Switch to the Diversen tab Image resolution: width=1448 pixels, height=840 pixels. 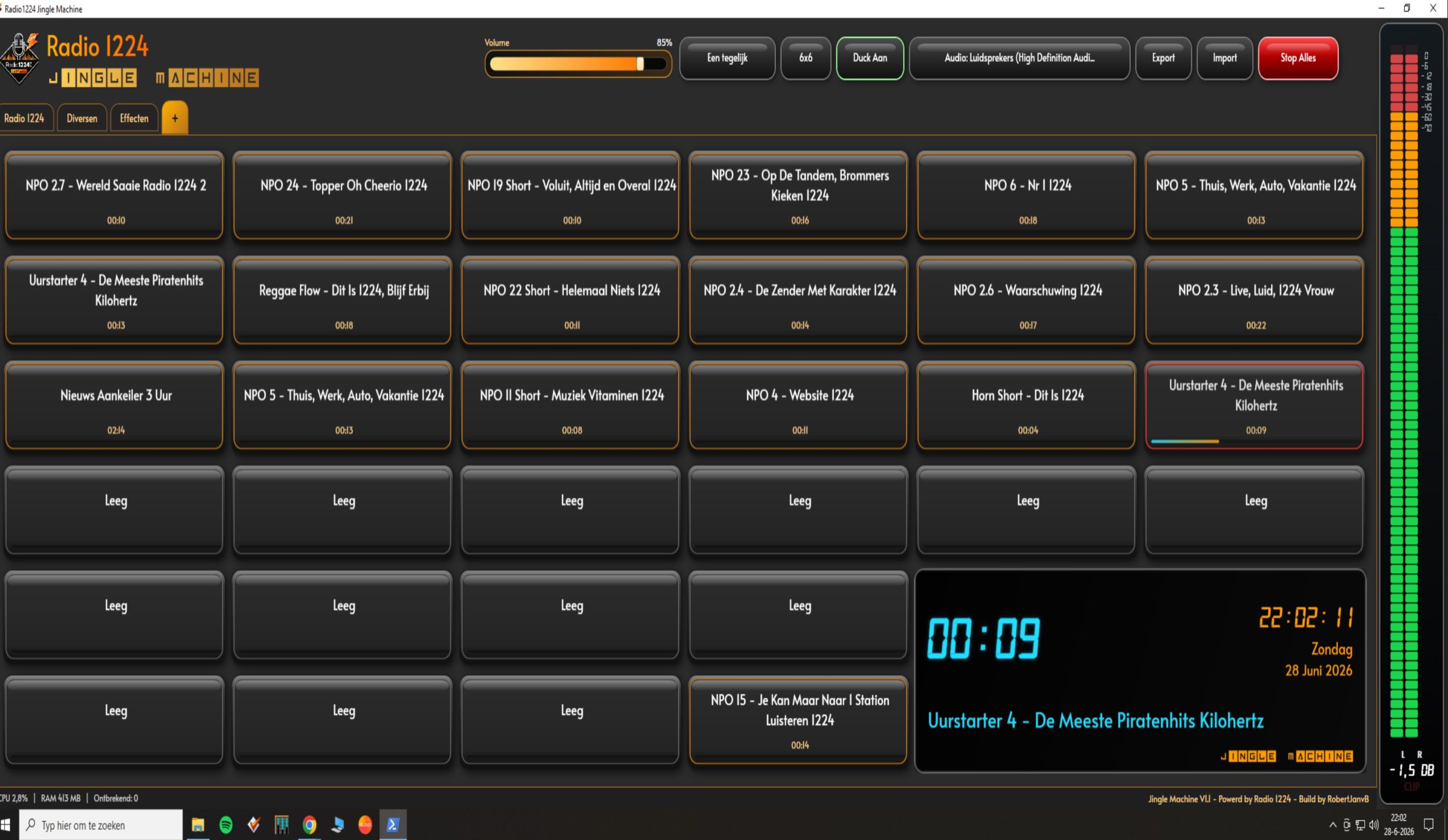82,118
